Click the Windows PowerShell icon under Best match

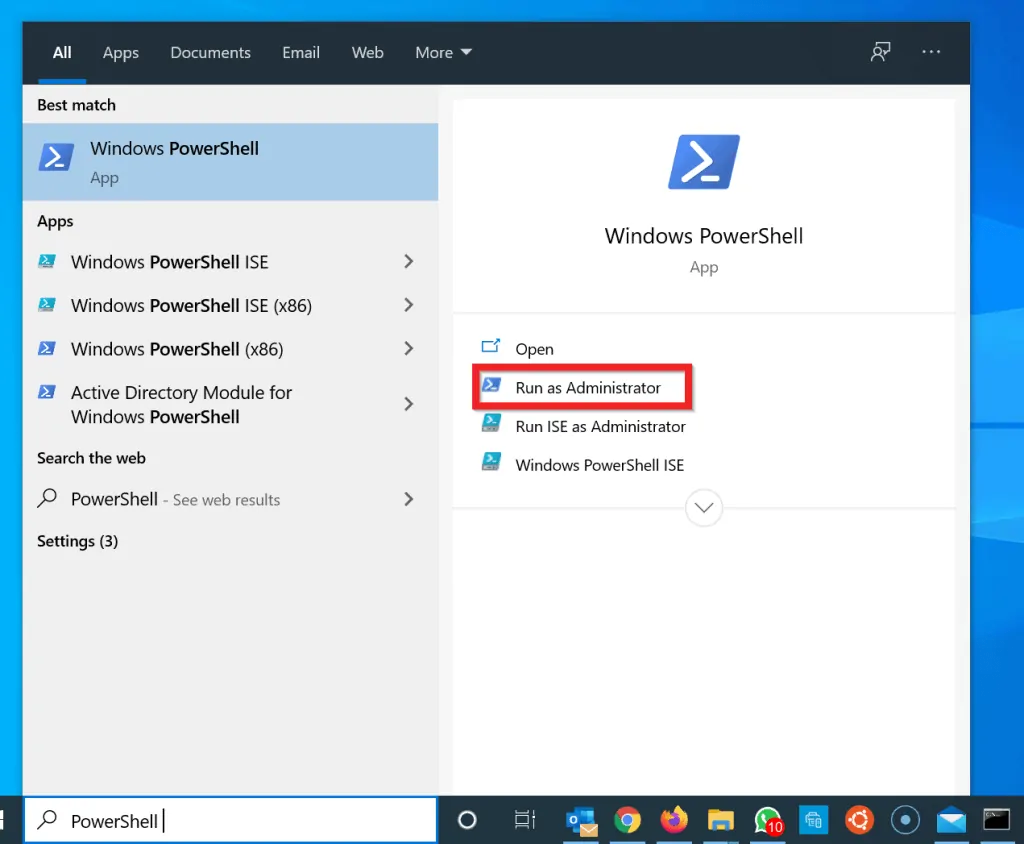point(55,157)
